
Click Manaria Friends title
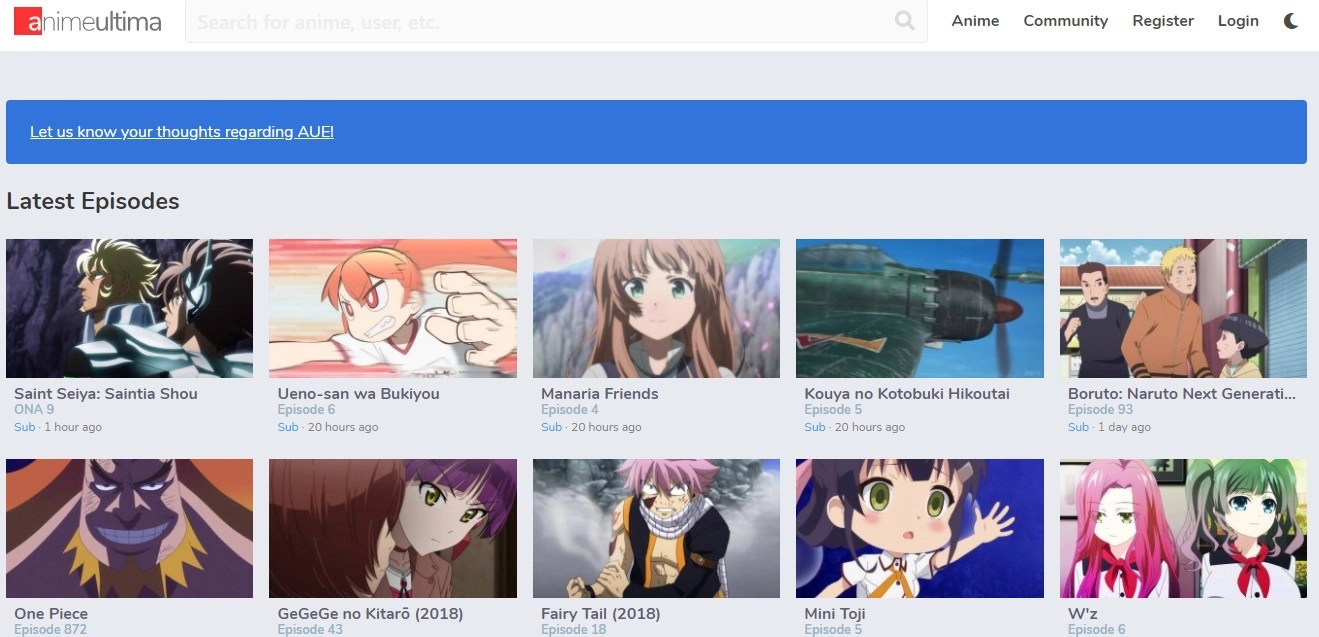click(600, 394)
